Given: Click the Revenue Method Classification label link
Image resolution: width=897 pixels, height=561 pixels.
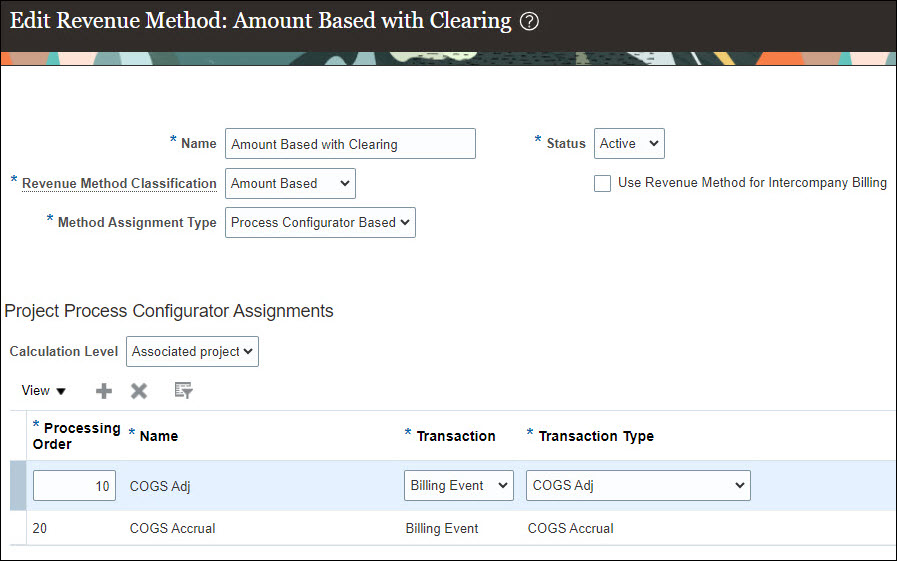Looking at the screenshot, I should 119,184.
